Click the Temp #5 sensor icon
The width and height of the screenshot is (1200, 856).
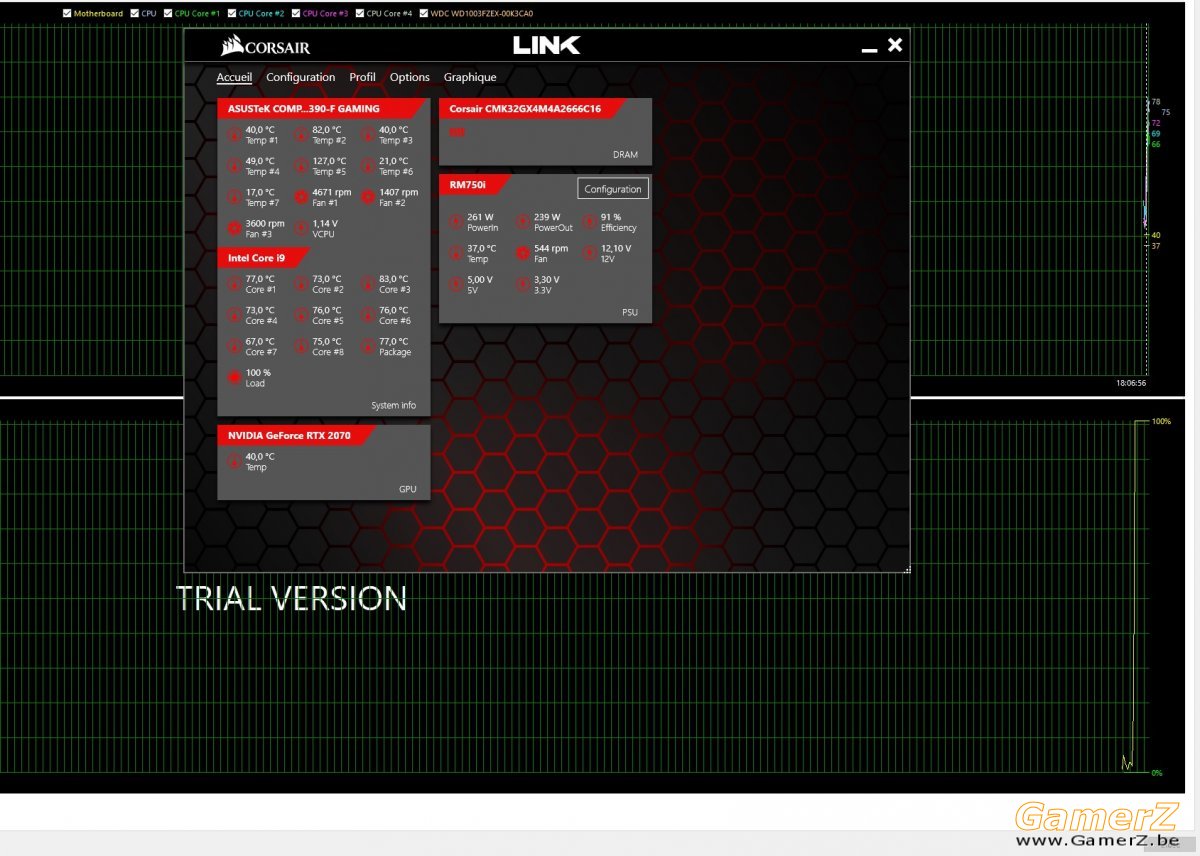click(302, 166)
